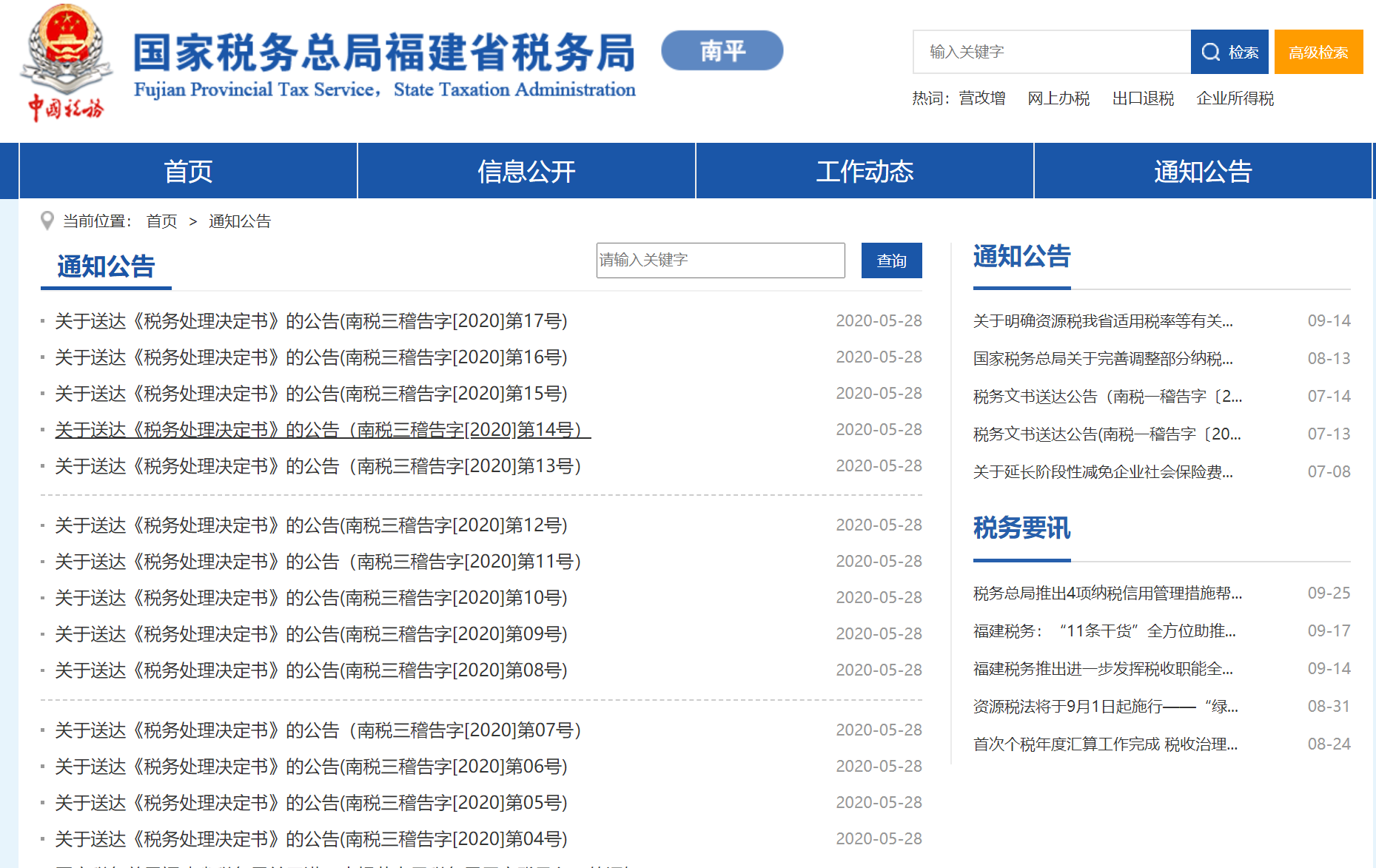1376x868 pixels.
Task: Open the 信息公开 navigation tab
Action: [526, 171]
